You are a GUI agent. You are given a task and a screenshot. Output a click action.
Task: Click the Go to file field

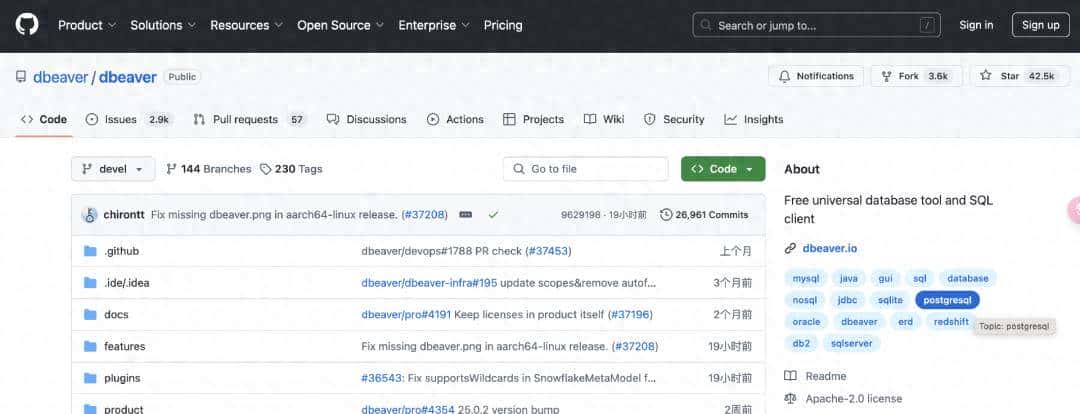(585, 169)
